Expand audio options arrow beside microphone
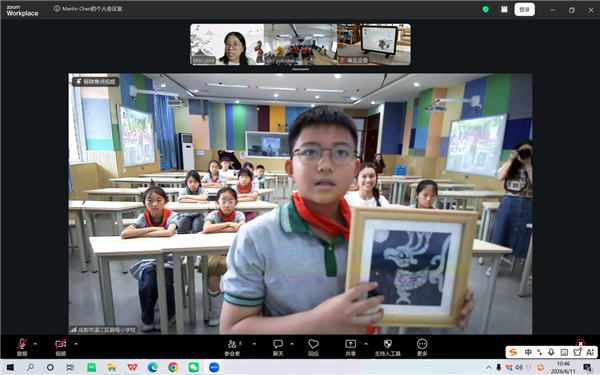The height and width of the screenshot is (375, 600). [35, 344]
